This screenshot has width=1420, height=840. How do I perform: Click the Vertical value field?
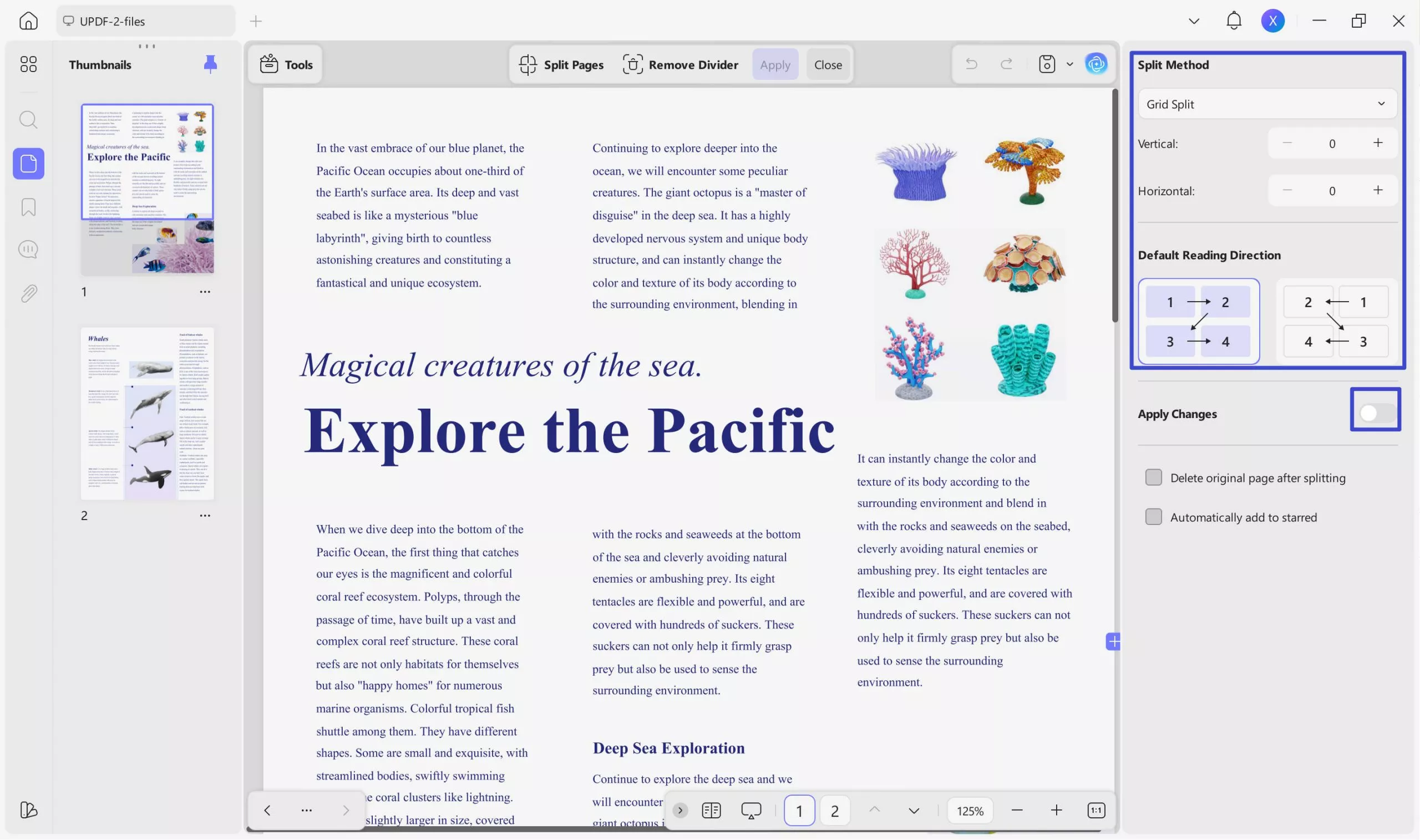tap(1332, 144)
